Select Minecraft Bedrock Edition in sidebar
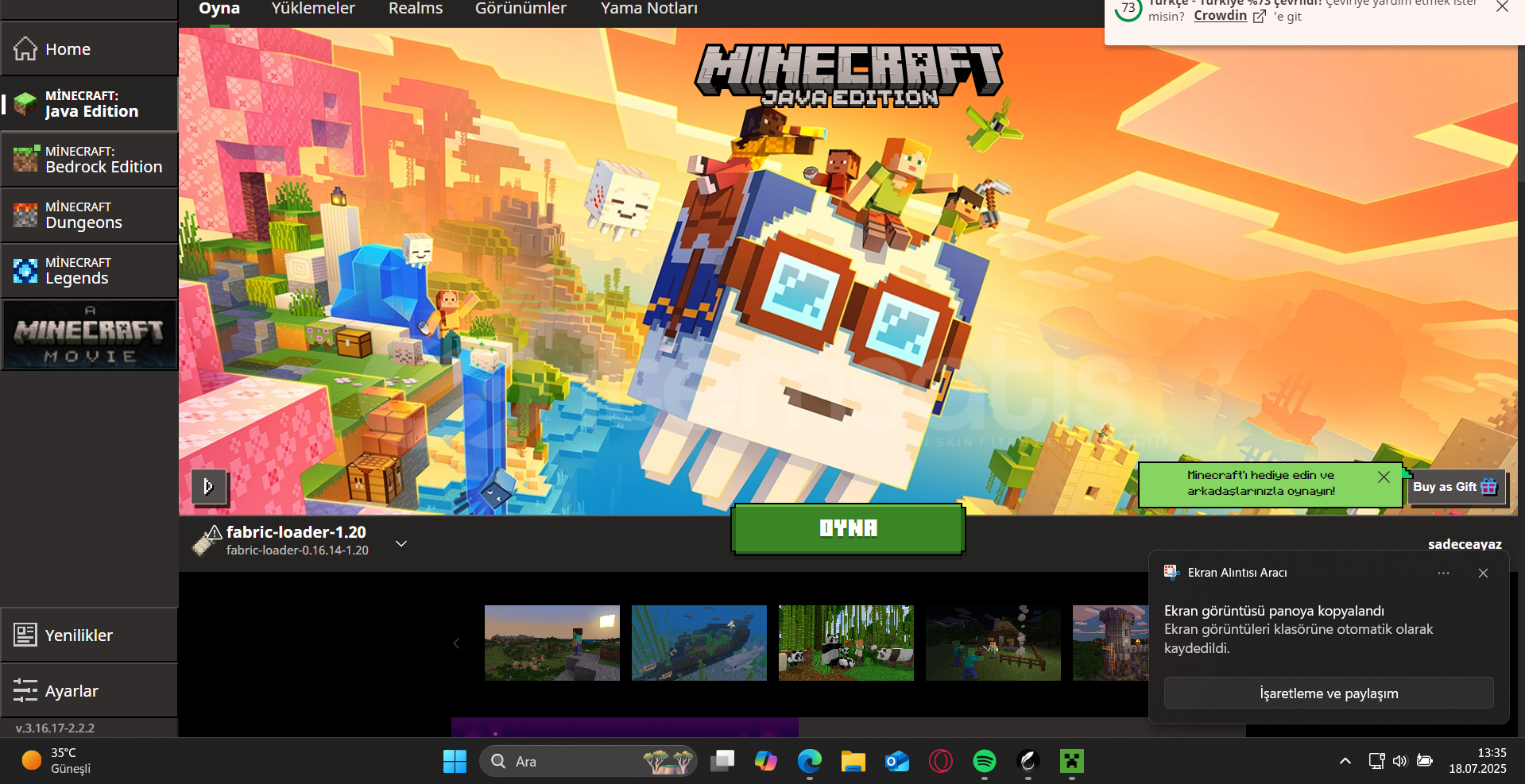Screen dimensions: 1525x784 click(89, 160)
